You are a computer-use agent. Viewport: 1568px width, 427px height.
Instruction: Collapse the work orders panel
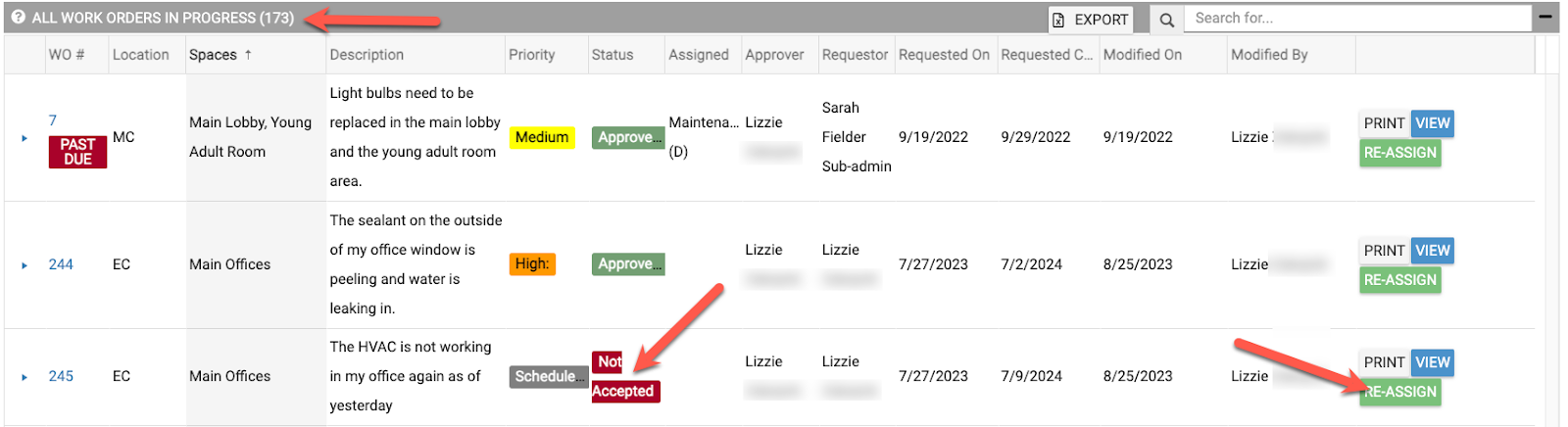[1545, 18]
